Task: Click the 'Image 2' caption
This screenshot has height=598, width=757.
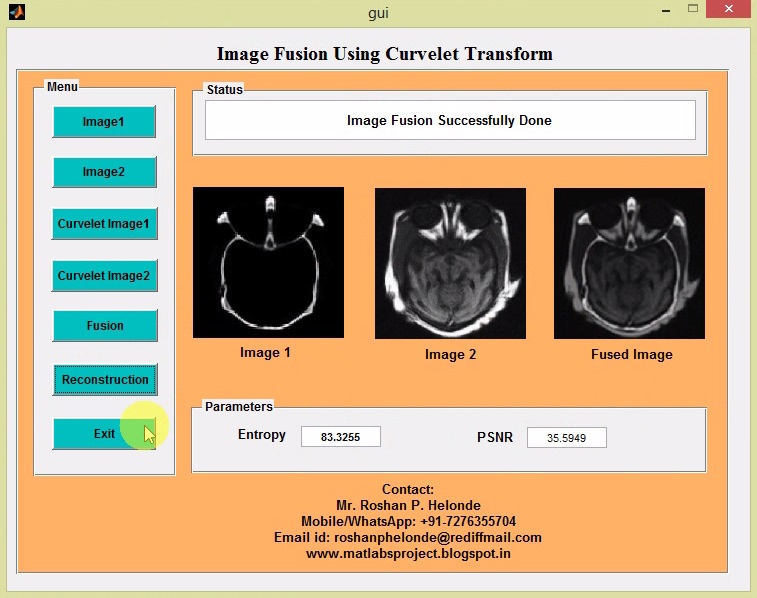Action: [x=450, y=355]
